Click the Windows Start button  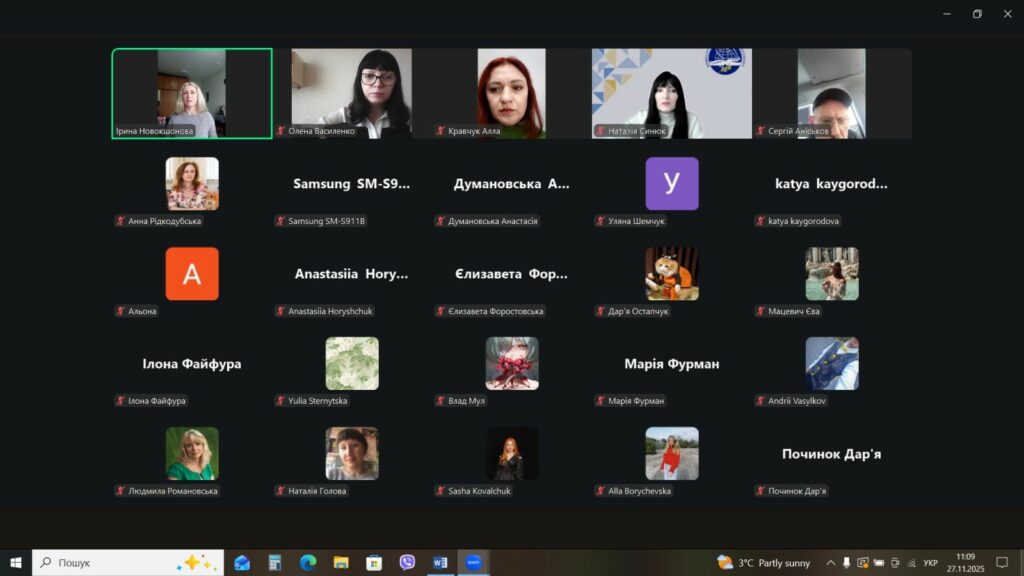click(16, 562)
